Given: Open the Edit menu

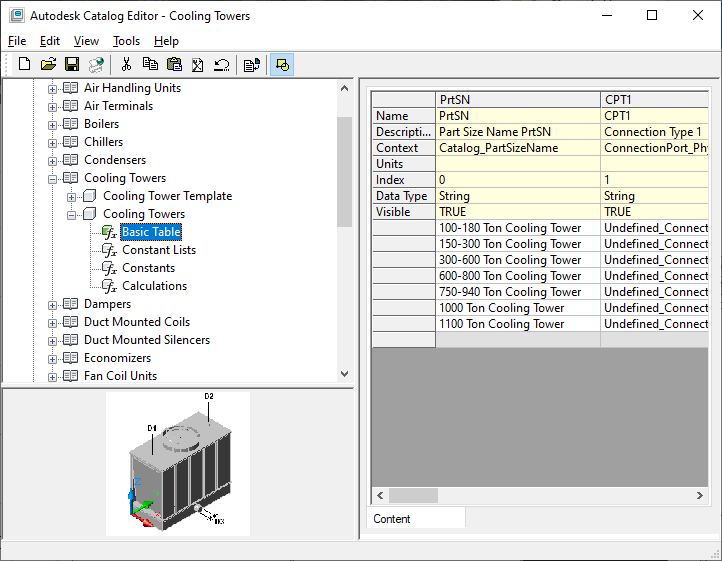Looking at the screenshot, I should coord(50,41).
